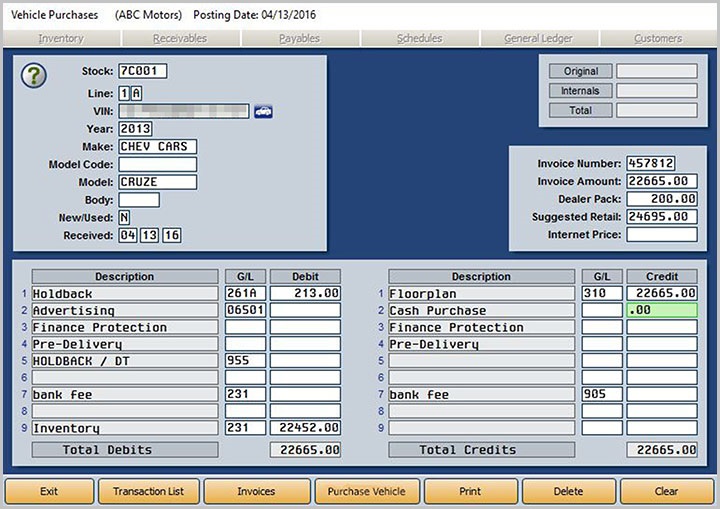This screenshot has width=720, height=509.
Task: Select debit Finance Protection description row
Action: 125,327
